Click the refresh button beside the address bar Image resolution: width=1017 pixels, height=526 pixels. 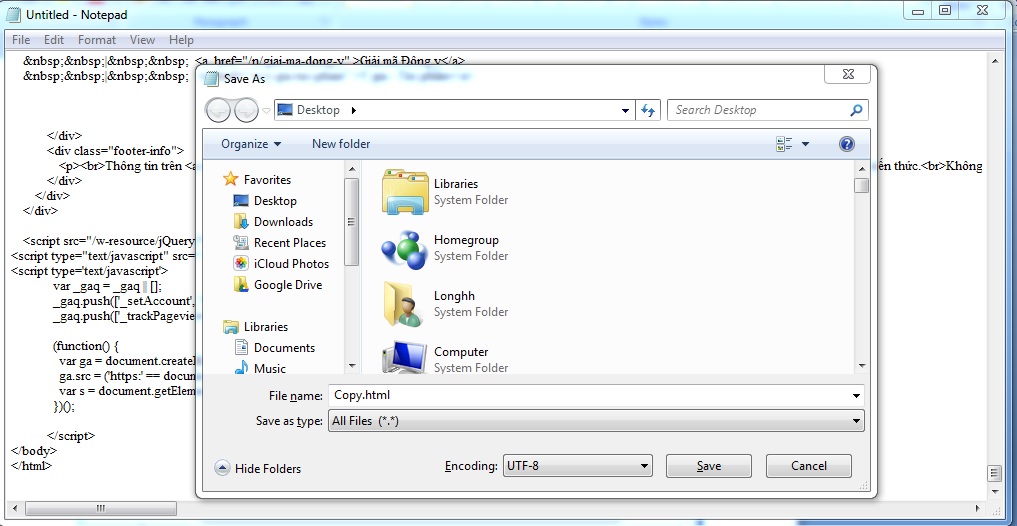[x=649, y=110]
